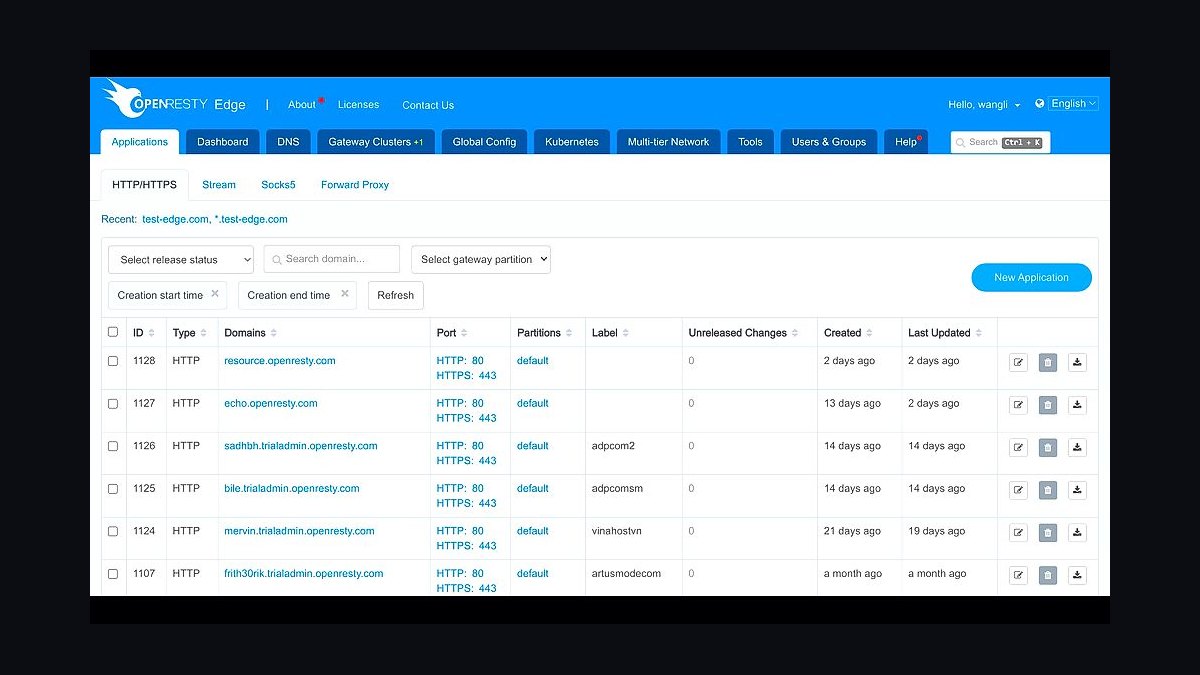Check the box for application 1125
Screen dimensions: 1200x675
pos(113,489)
